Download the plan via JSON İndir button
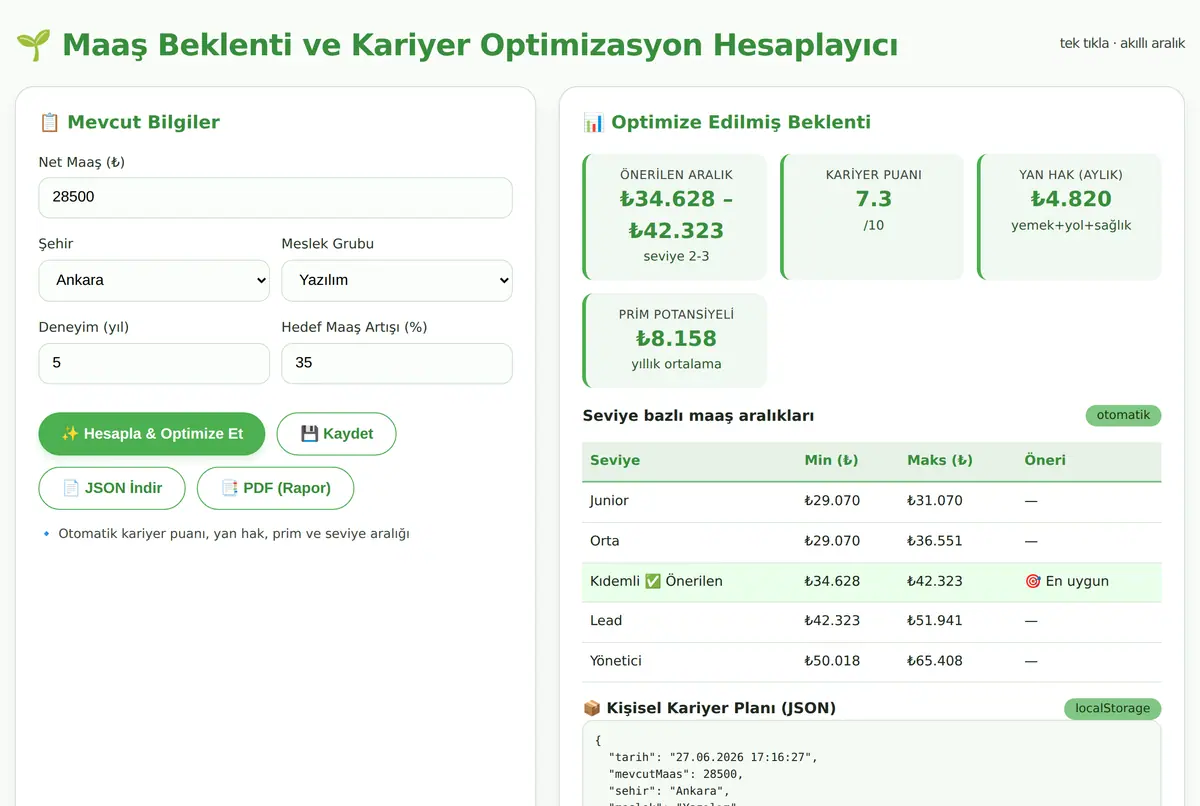This screenshot has height=806, width=1200. point(112,488)
